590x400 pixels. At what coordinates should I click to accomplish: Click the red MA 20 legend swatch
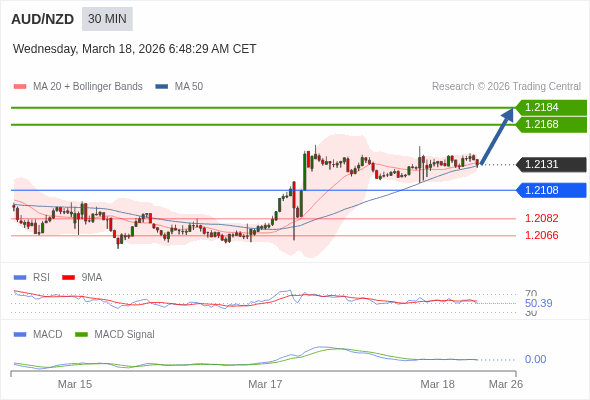click(20, 87)
